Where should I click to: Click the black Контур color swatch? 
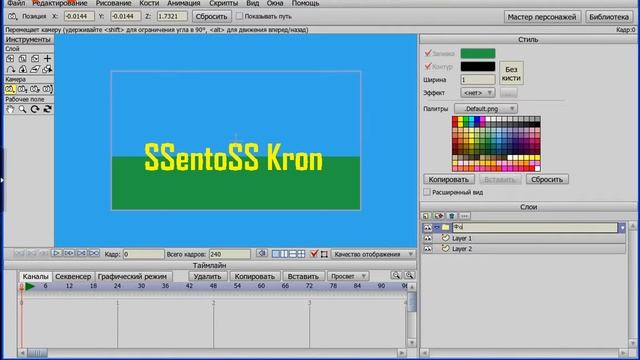(478, 66)
